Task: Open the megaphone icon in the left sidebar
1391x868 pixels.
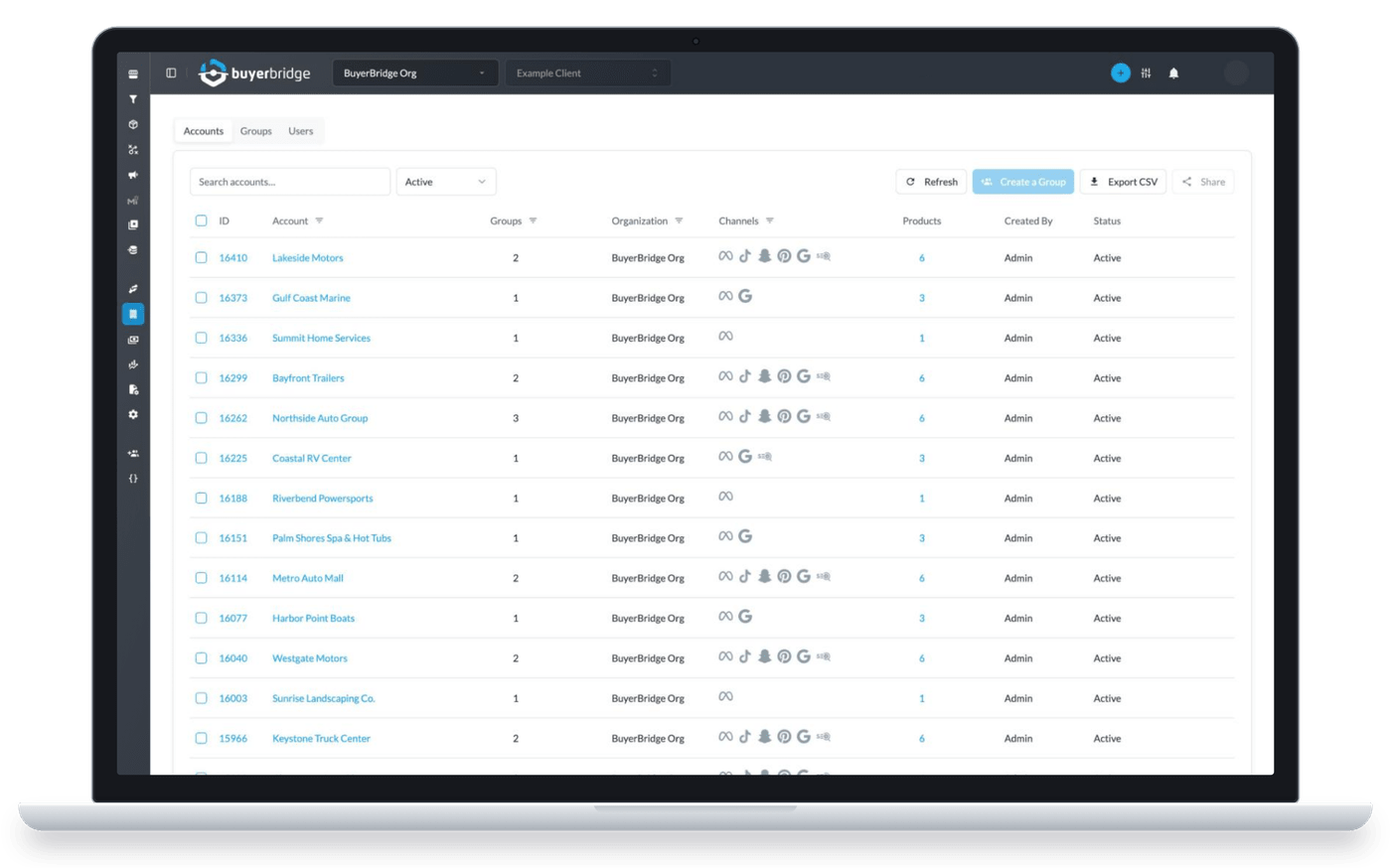Action: point(133,175)
